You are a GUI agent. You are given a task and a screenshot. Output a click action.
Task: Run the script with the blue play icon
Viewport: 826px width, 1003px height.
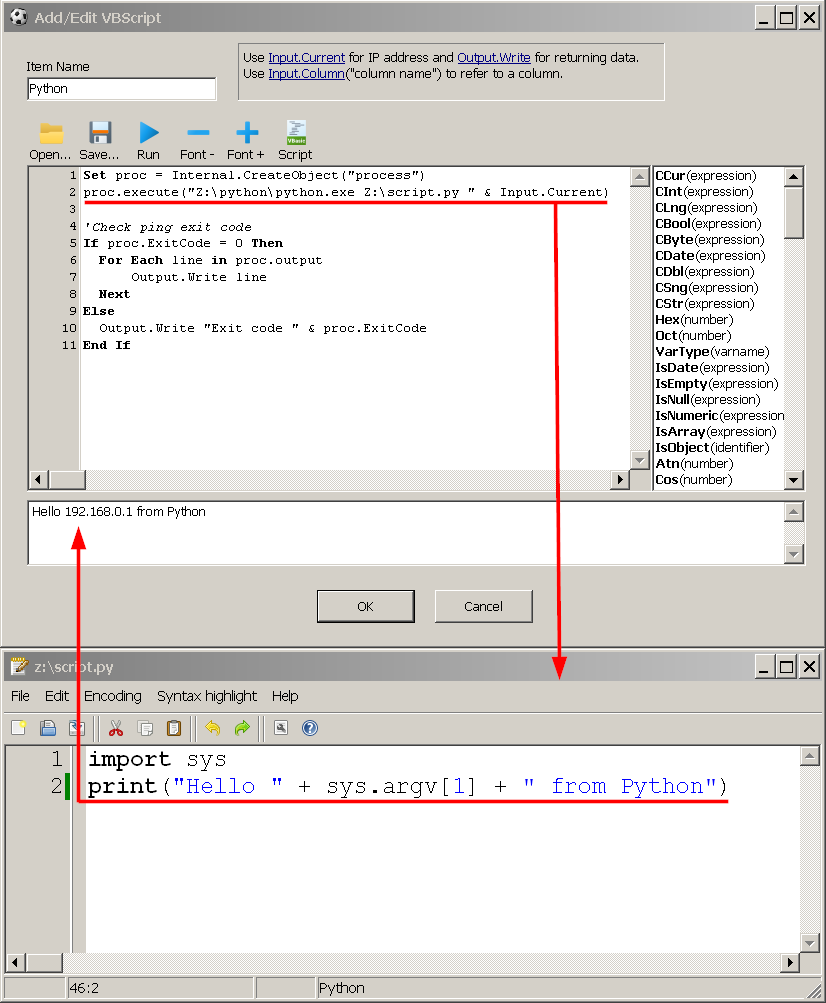148,133
